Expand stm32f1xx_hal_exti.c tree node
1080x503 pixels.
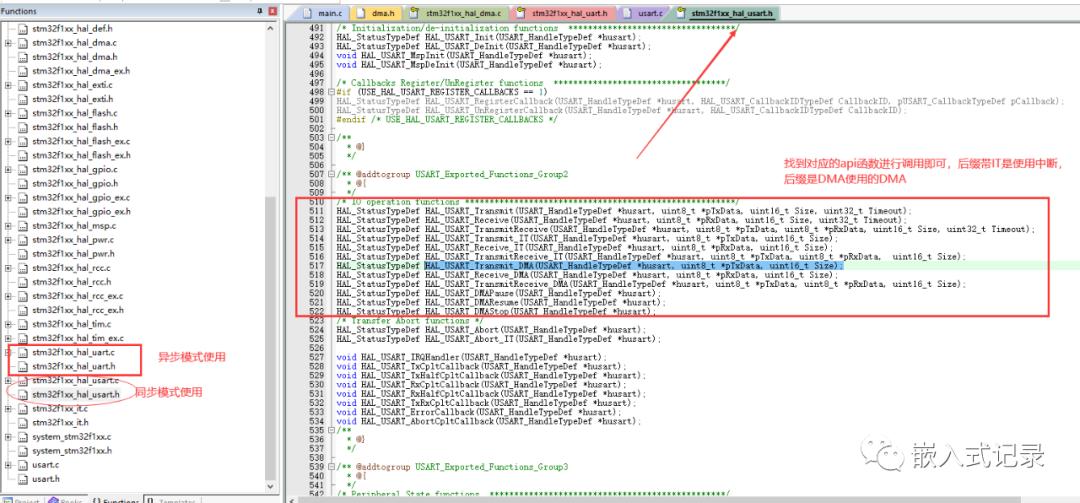pyautogui.click(x=8, y=85)
